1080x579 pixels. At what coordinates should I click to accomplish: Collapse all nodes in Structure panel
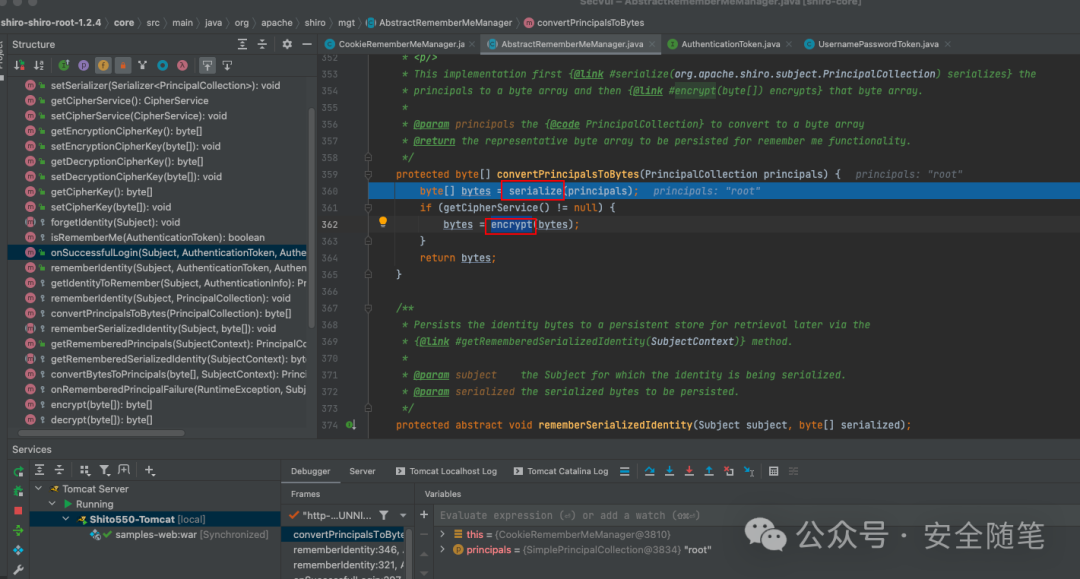click(262, 44)
